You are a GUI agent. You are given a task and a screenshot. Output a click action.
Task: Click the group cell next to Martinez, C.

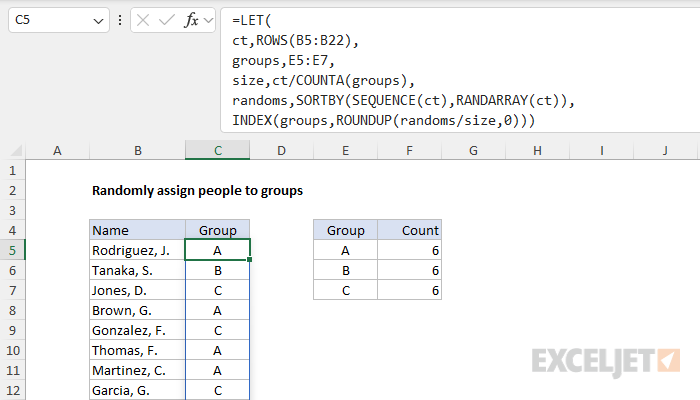[217, 371]
